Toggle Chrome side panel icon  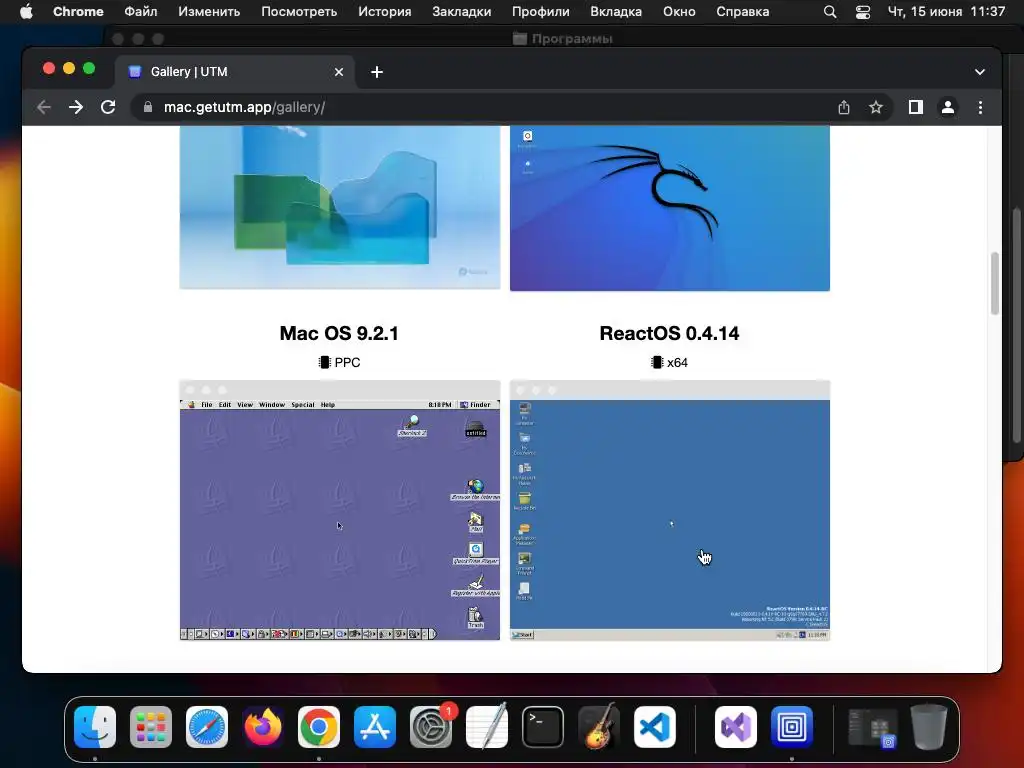(916, 107)
